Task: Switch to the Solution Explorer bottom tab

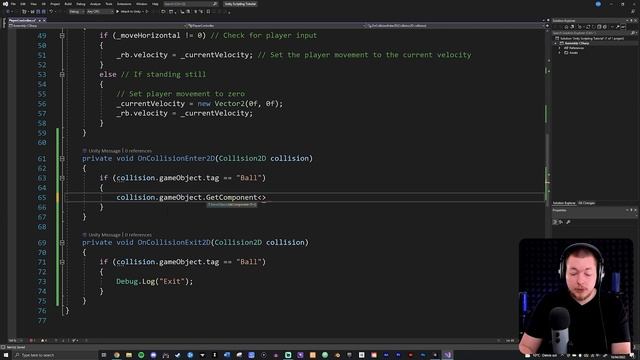Action: pyautogui.click(x=564, y=203)
